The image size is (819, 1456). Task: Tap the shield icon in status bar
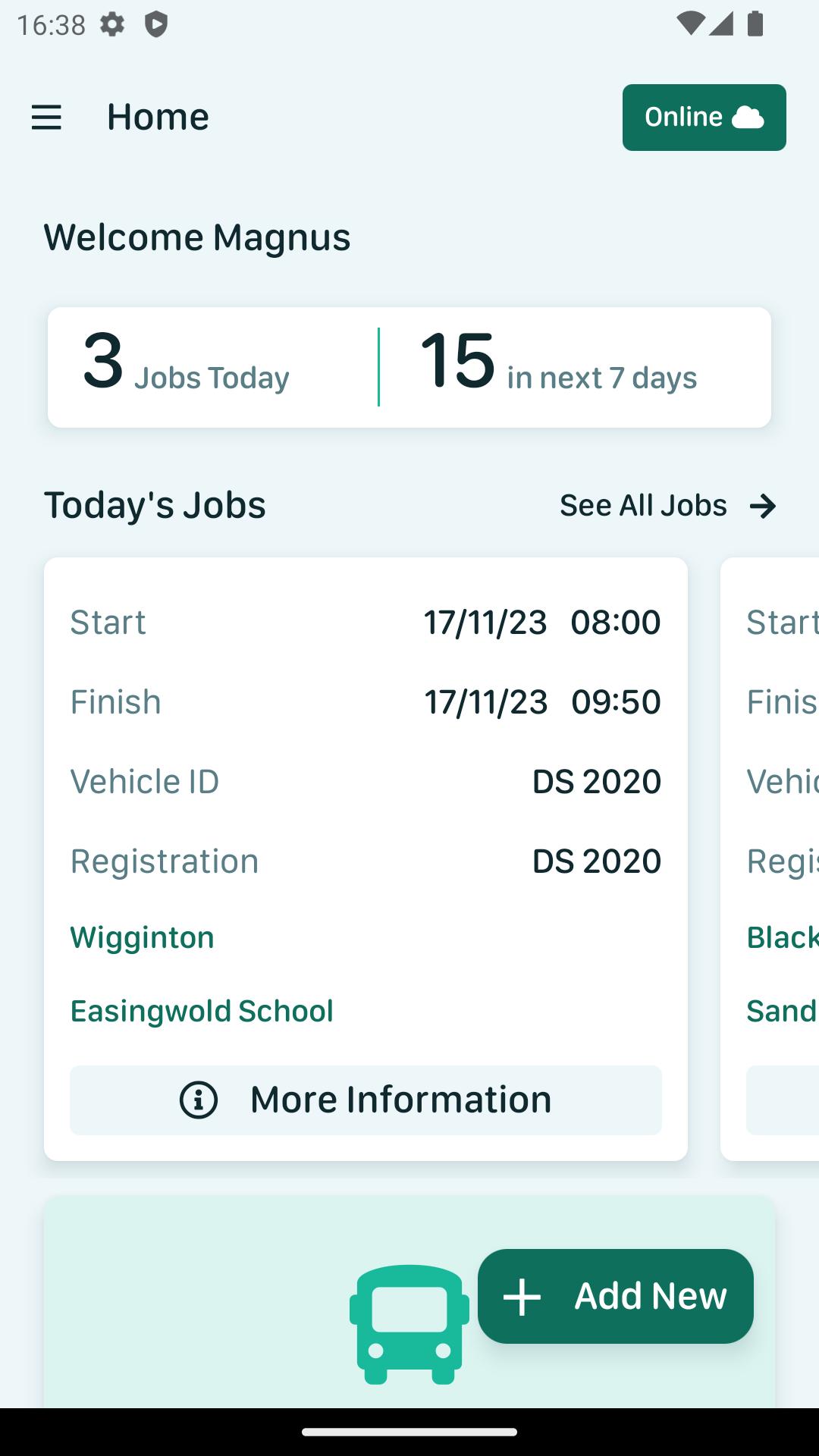point(156,25)
